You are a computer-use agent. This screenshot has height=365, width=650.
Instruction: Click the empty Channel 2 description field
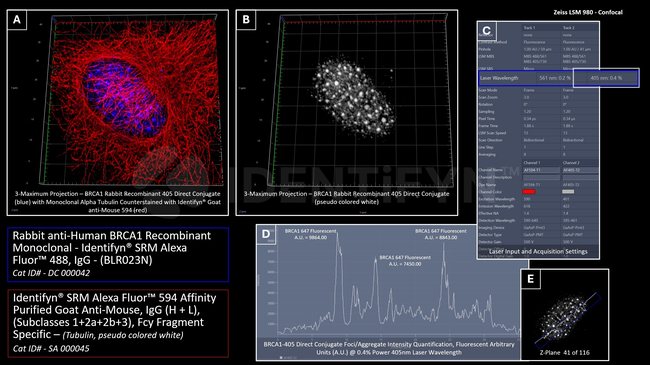click(580, 177)
